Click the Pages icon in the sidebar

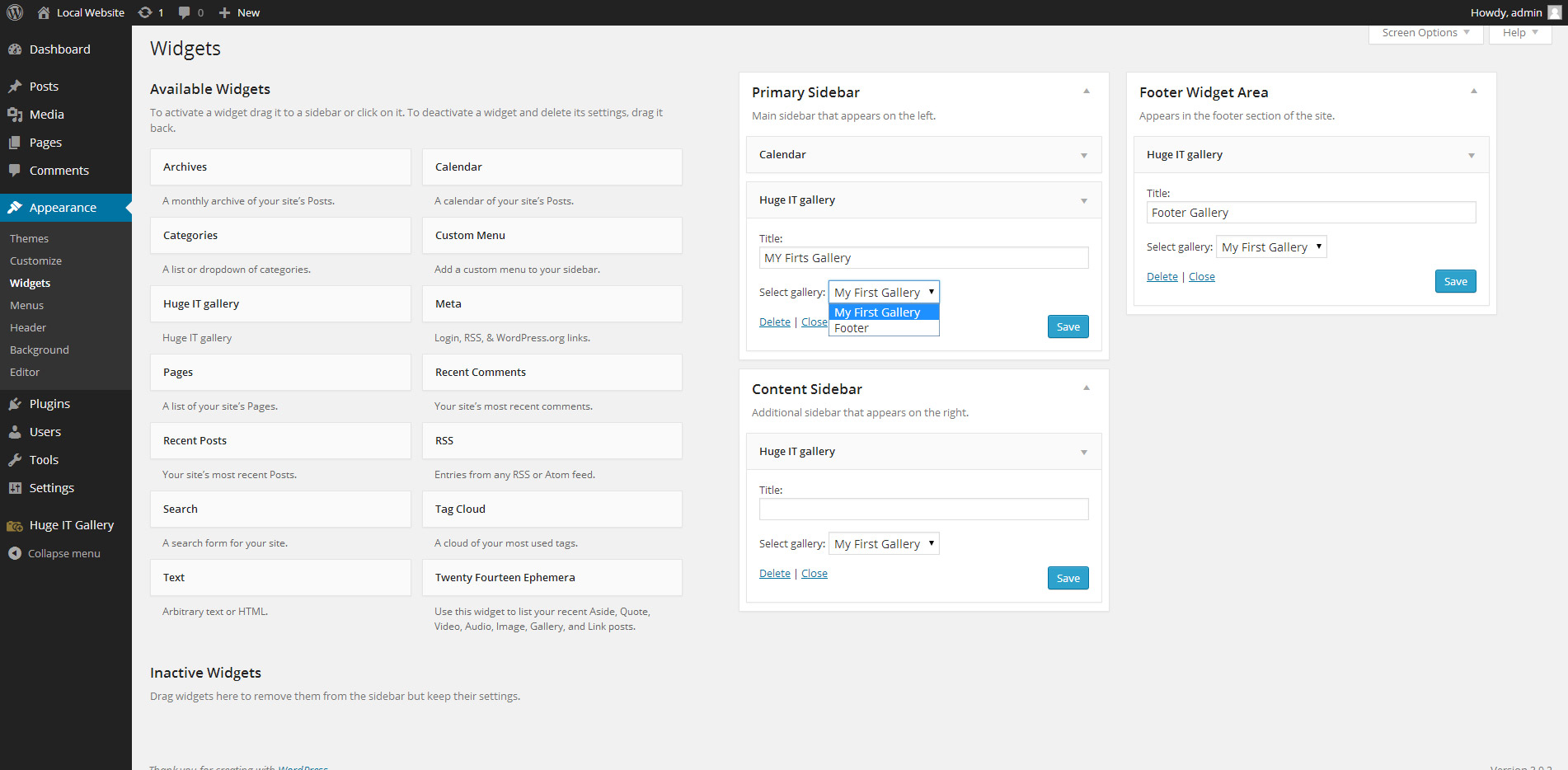pyautogui.click(x=15, y=143)
